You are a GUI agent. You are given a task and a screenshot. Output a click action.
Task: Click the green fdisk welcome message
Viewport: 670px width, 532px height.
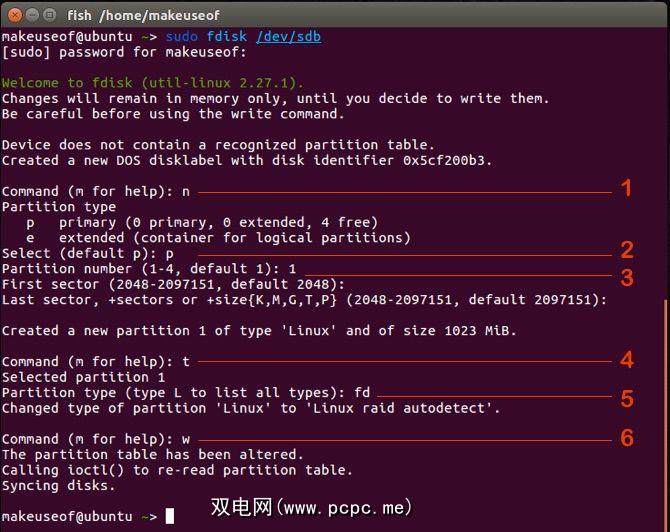pos(153,83)
